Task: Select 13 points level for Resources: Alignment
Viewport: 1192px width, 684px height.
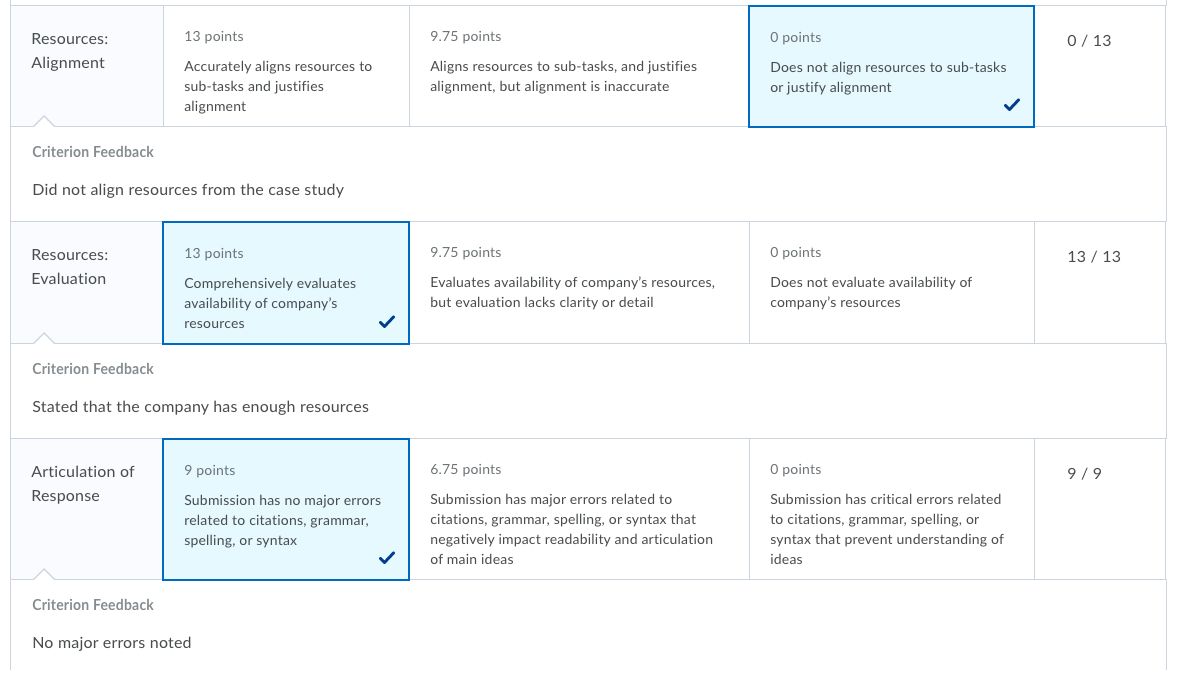Action: coord(287,66)
